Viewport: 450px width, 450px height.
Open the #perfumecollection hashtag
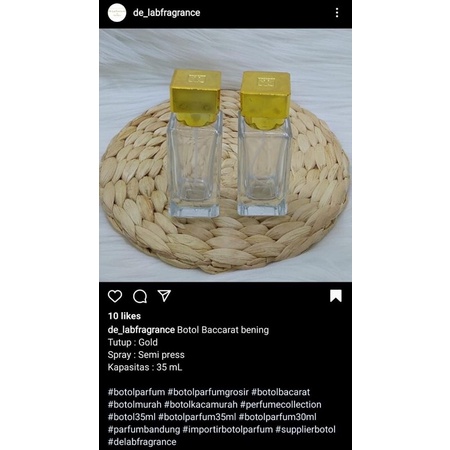pos(280,404)
